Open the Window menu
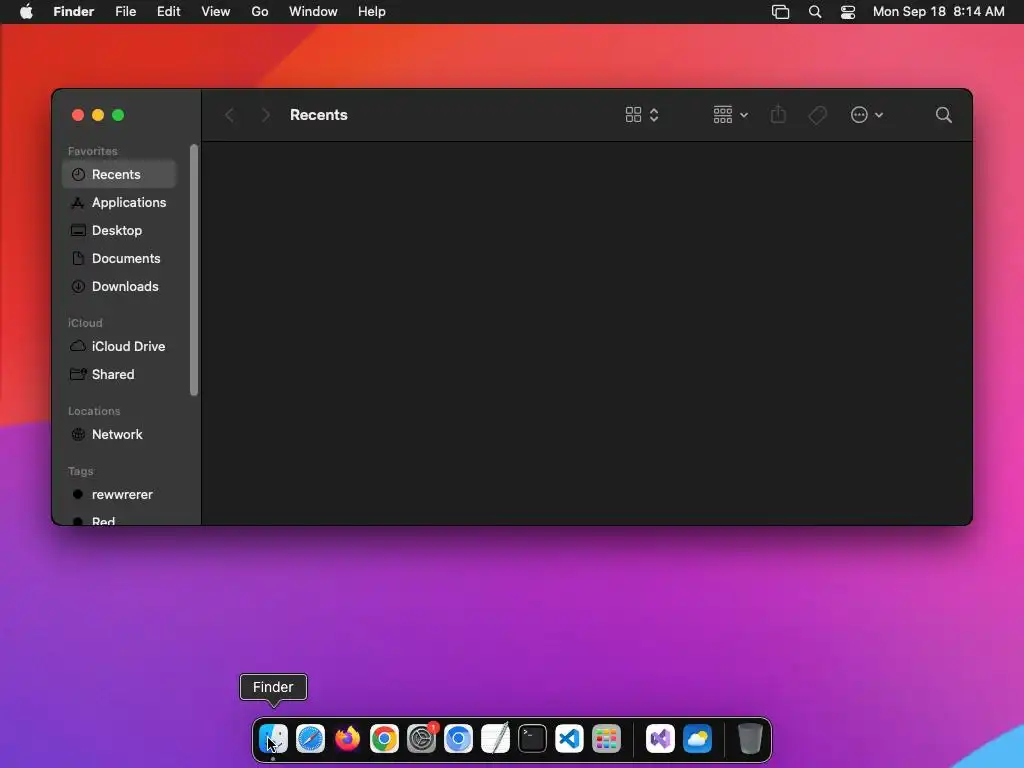Viewport: 1024px width, 768px height. (x=313, y=12)
